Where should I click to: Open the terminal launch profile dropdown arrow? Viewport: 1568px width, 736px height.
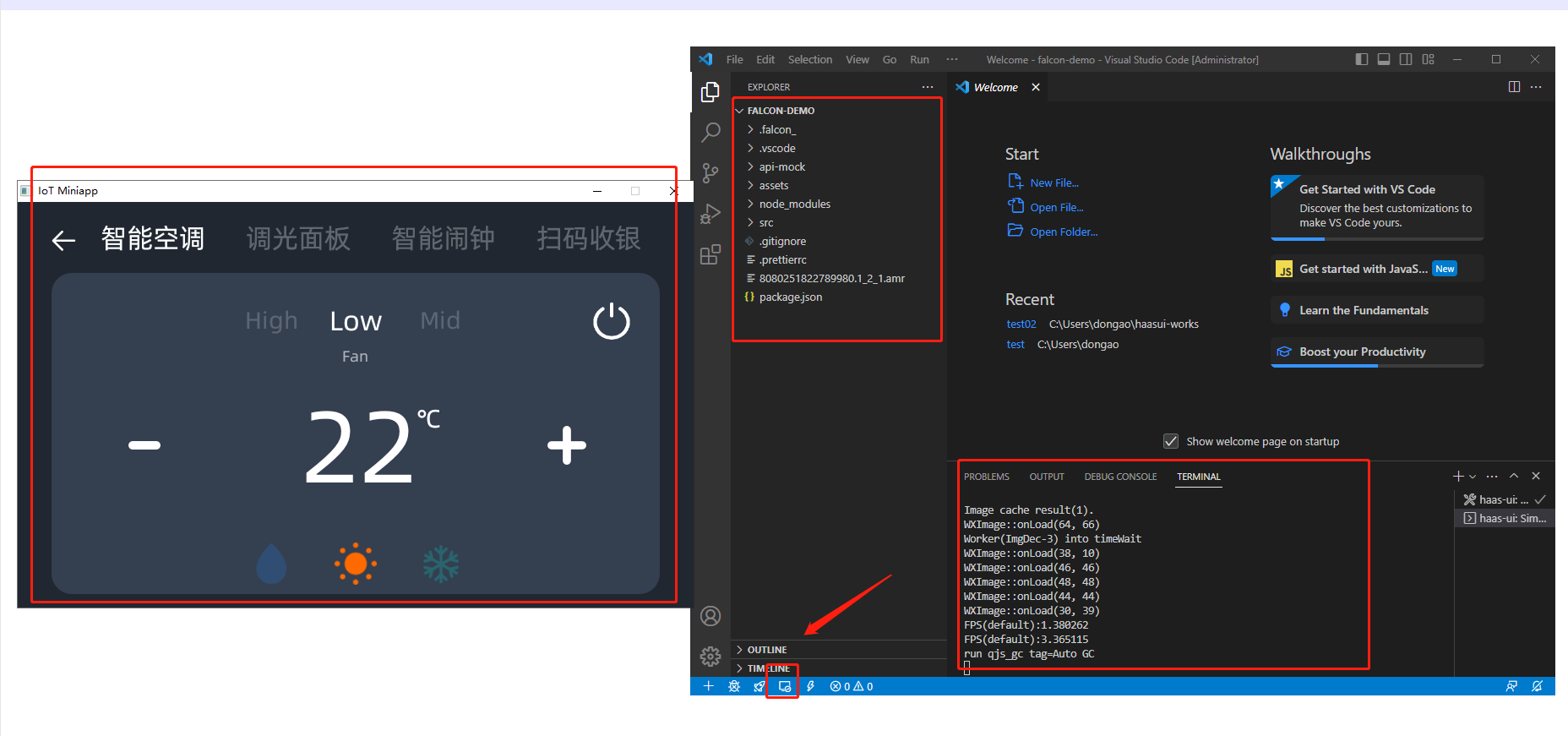pyautogui.click(x=1473, y=477)
